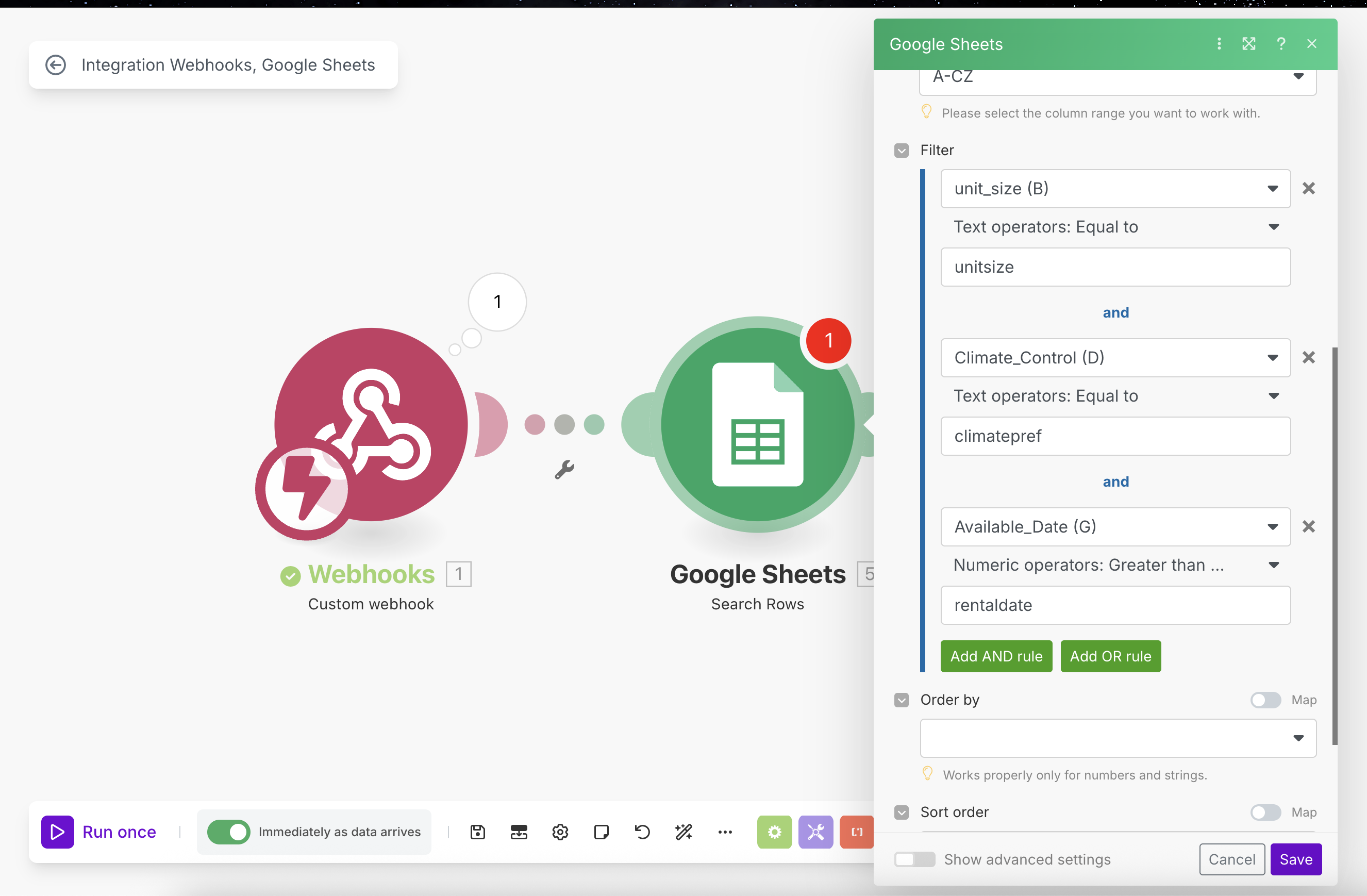Click the Run once play button
Viewport: 1367px width, 896px height.
[x=57, y=832]
